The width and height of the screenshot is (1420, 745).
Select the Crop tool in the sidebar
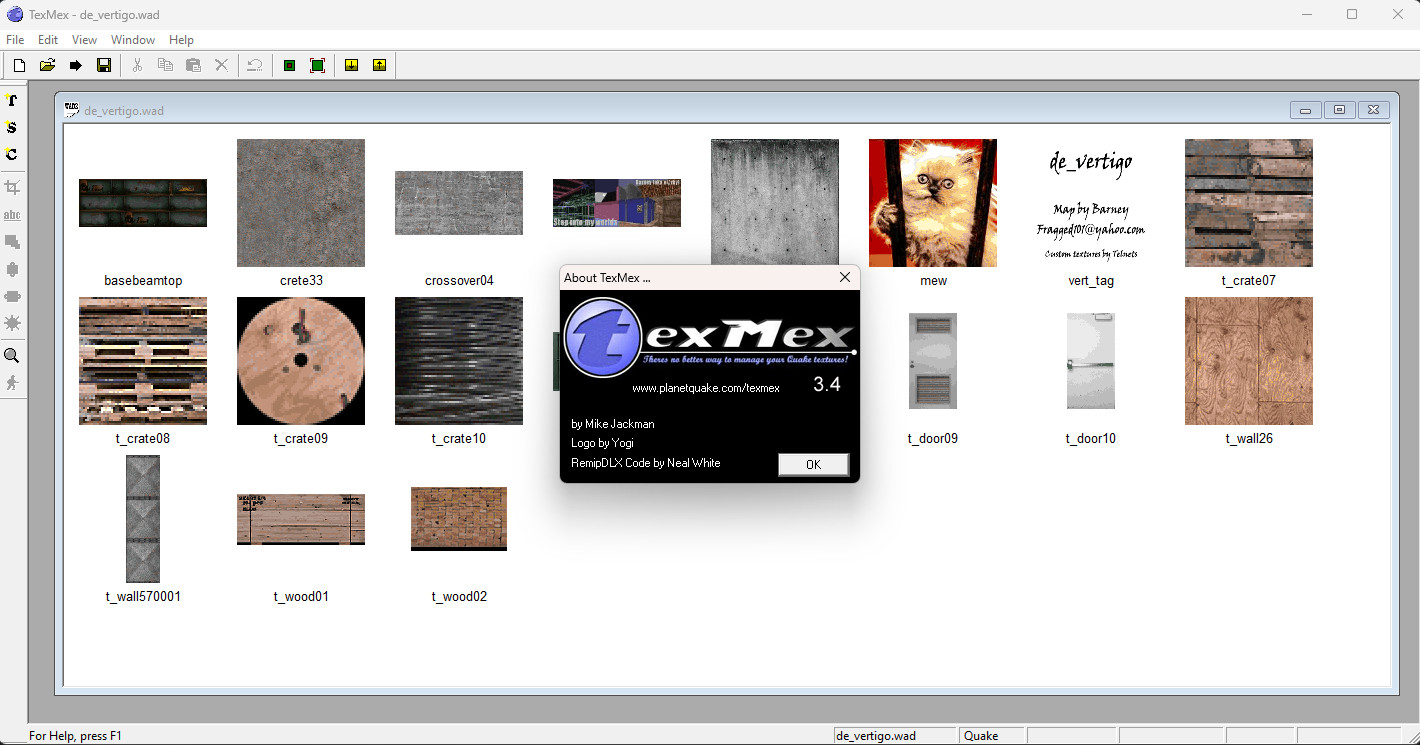(x=13, y=186)
